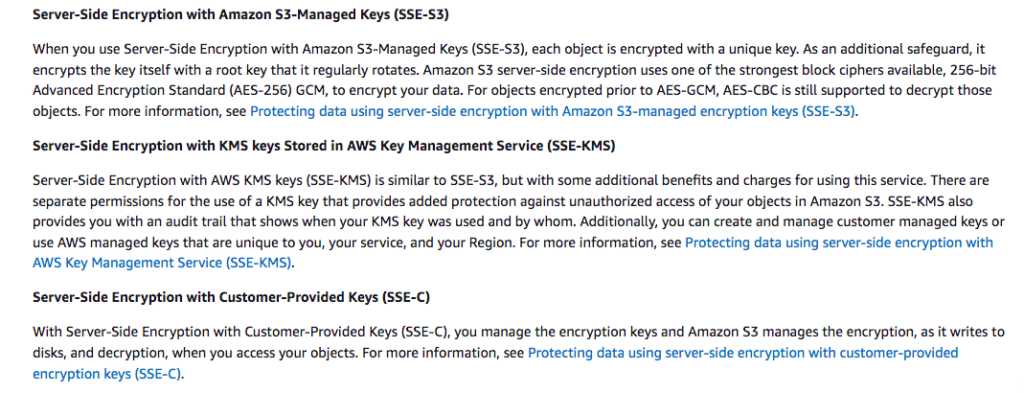Click the Amazon S3-Managed Keys (SSE-S3) heading
Image resolution: width=1024 pixels, height=393 pixels.
[241, 15]
